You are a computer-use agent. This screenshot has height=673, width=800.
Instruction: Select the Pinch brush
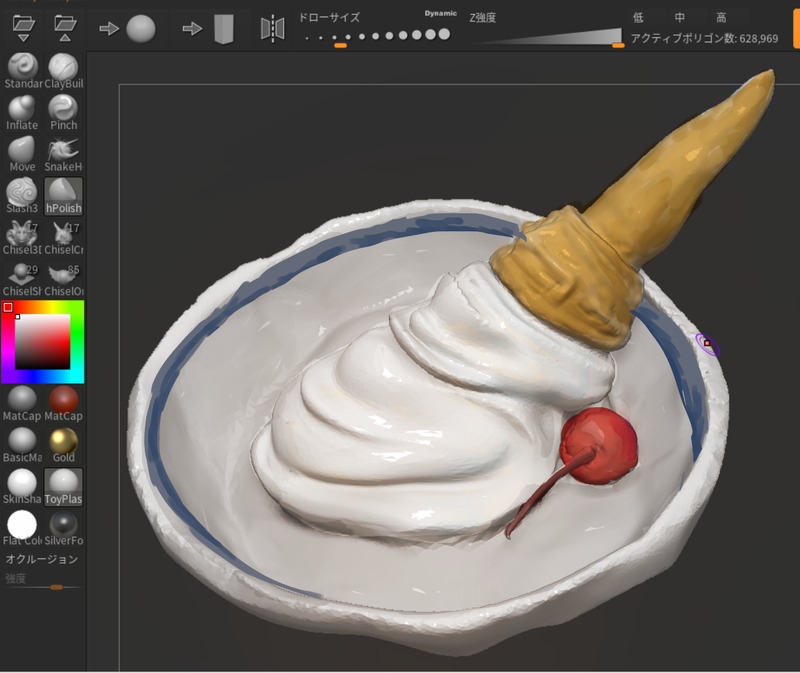click(63, 112)
